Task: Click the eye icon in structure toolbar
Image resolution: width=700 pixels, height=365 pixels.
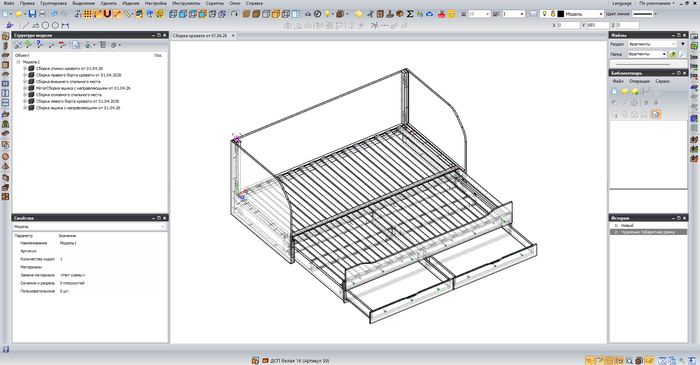Action: point(88,45)
